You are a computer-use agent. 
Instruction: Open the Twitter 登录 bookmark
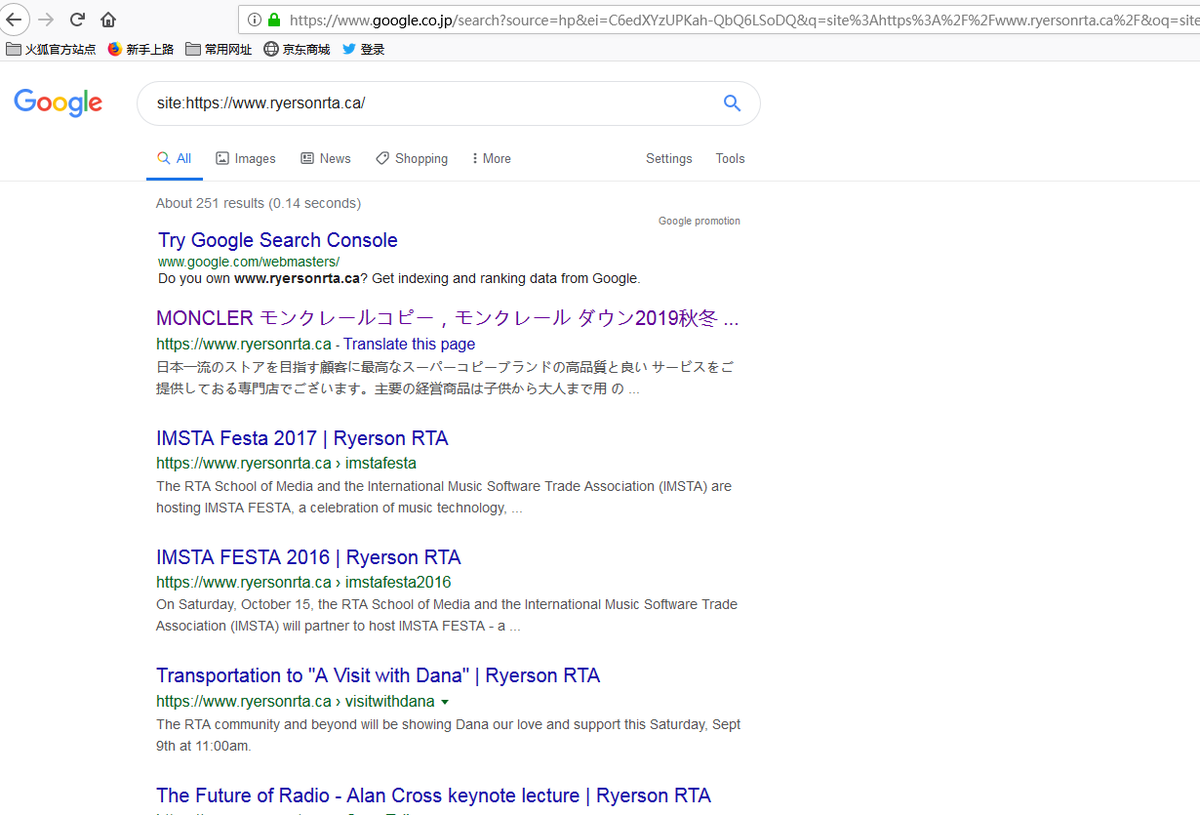(x=363, y=49)
